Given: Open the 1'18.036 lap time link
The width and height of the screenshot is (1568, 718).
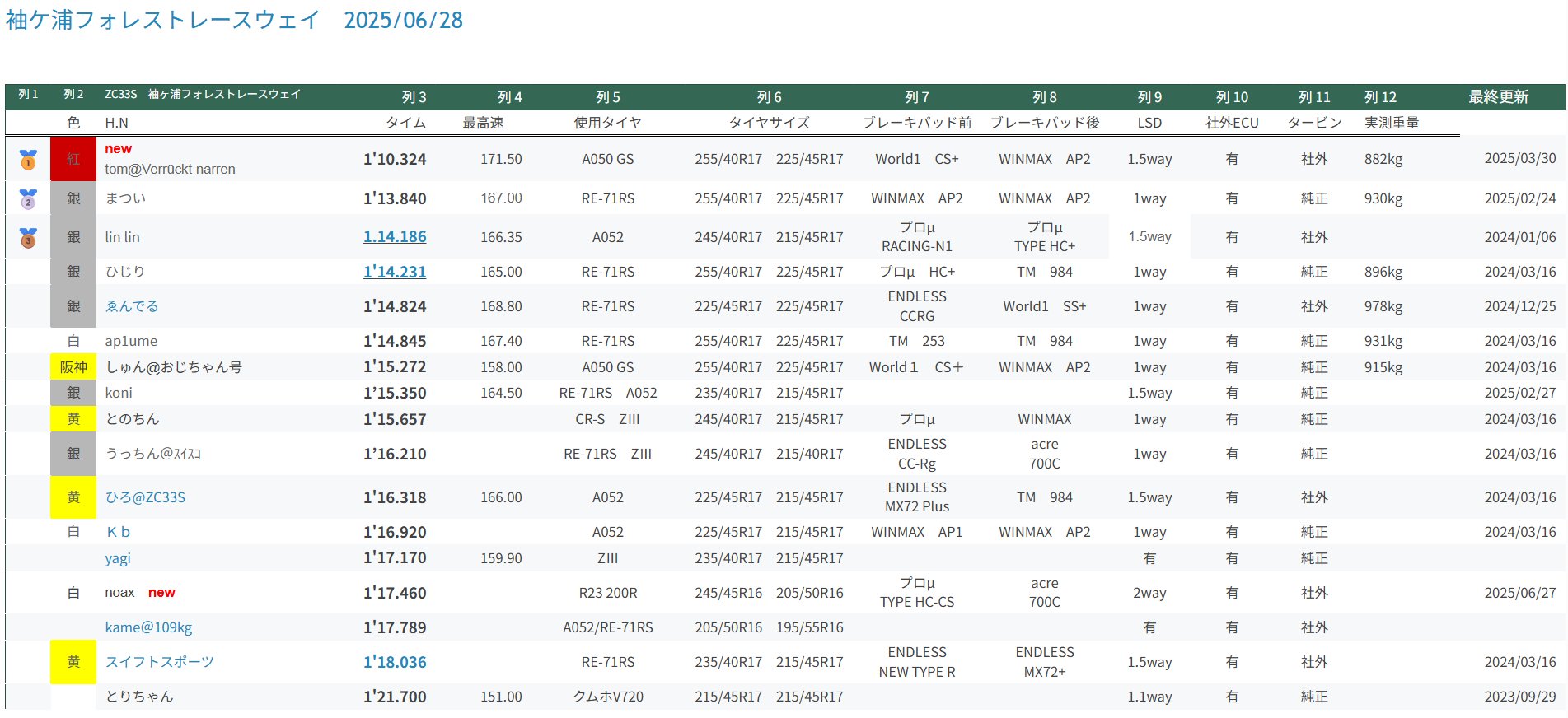Looking at the screenshot, I should pos(395,662).
